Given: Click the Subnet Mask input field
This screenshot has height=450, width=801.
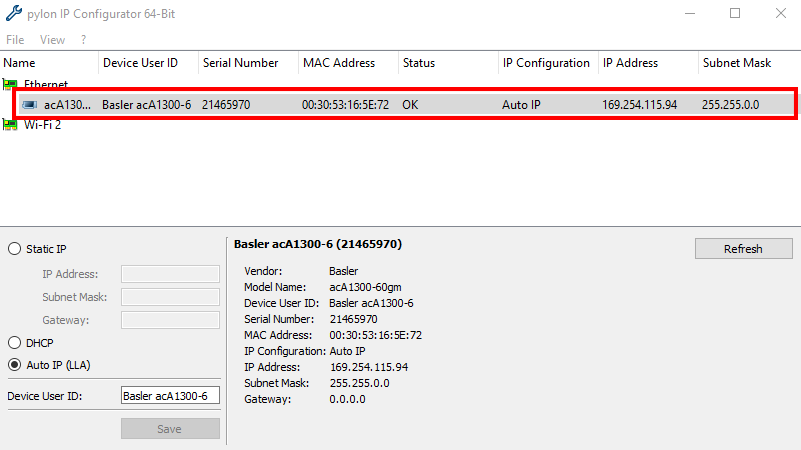Looking at the screenshot, I should (x=170, y=297).
